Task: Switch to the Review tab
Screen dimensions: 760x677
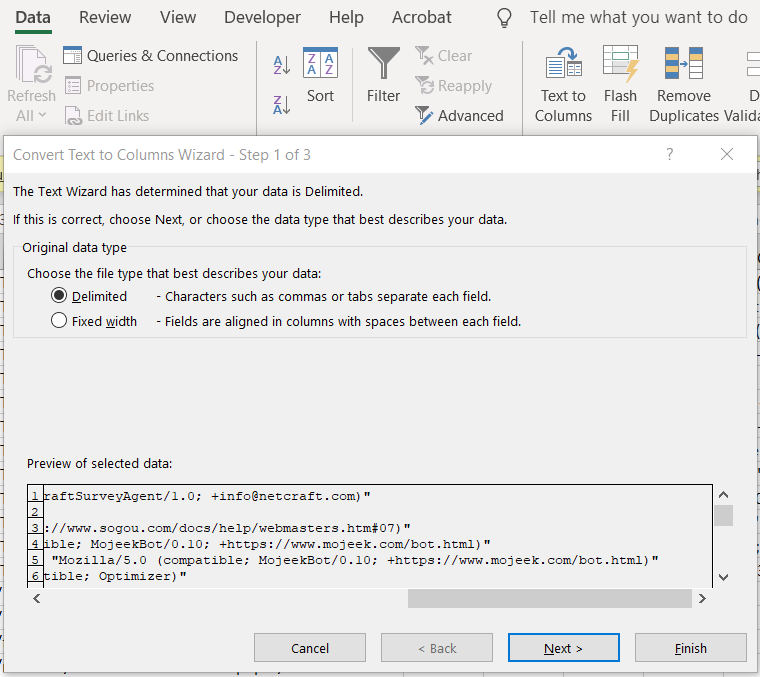Action: (105, 17)
